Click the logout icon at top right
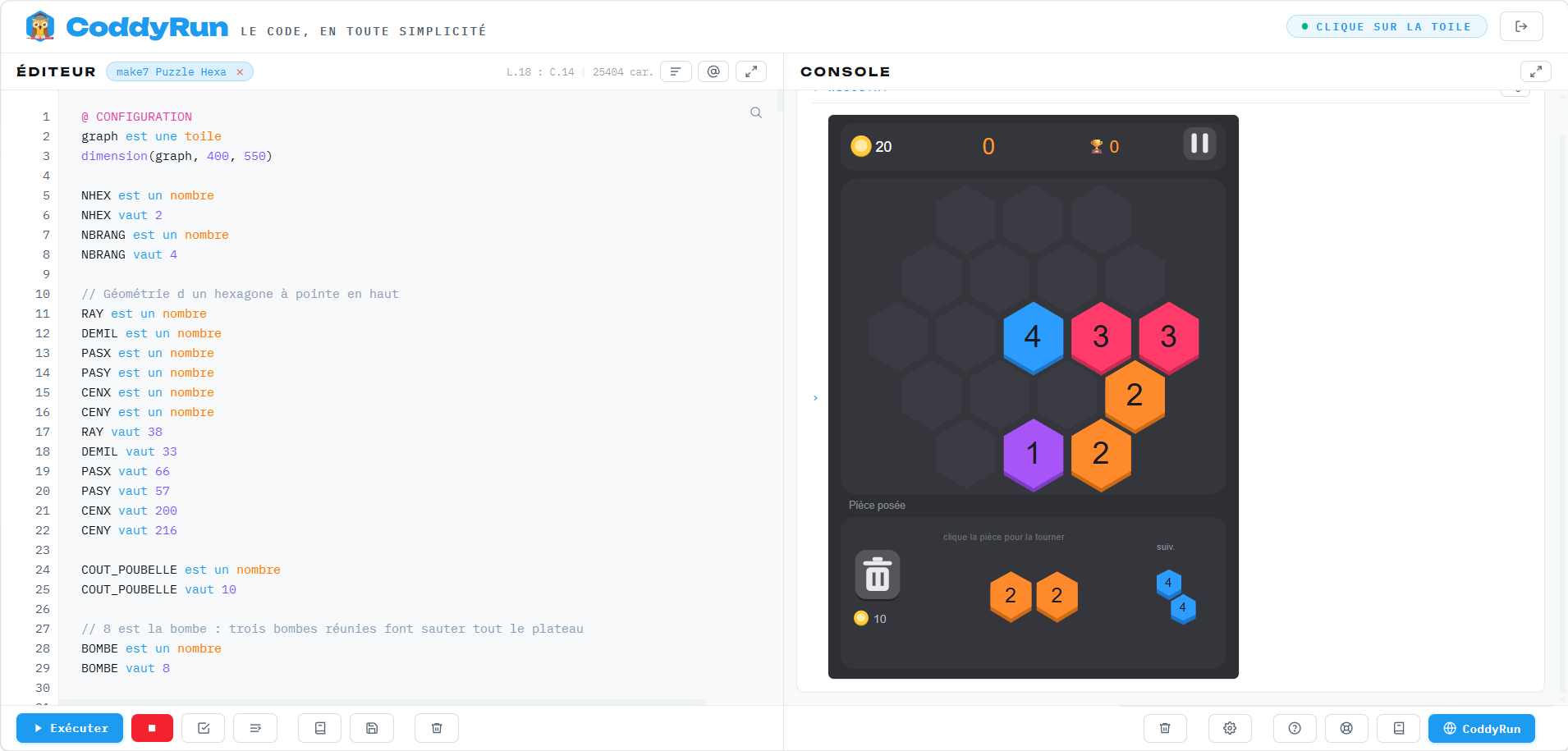1568x751 pixels. [1521, 26]
